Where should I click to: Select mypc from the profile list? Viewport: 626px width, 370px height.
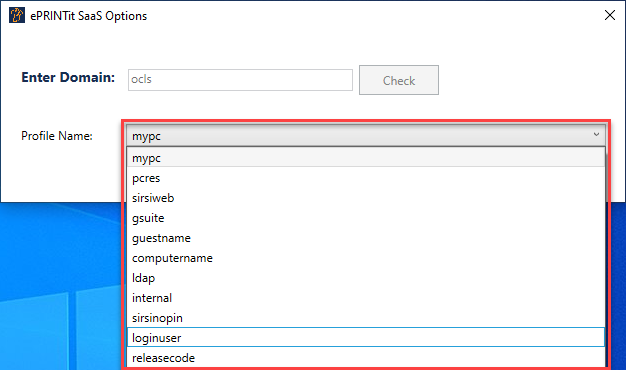point(366,158)
